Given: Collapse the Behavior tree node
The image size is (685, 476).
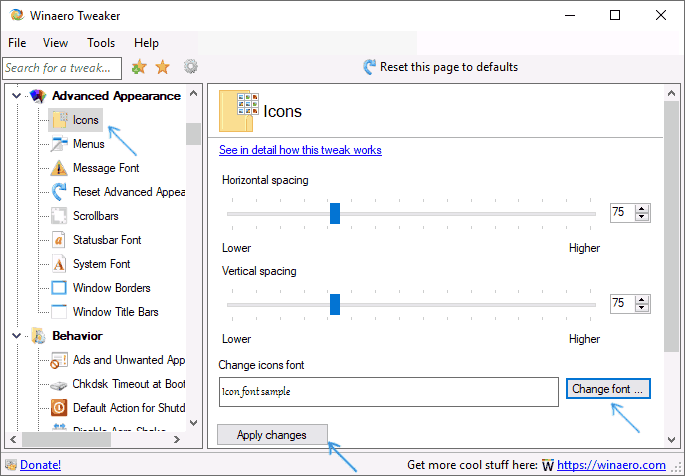Looking at the screenshot, I should (x=17, y=335).
